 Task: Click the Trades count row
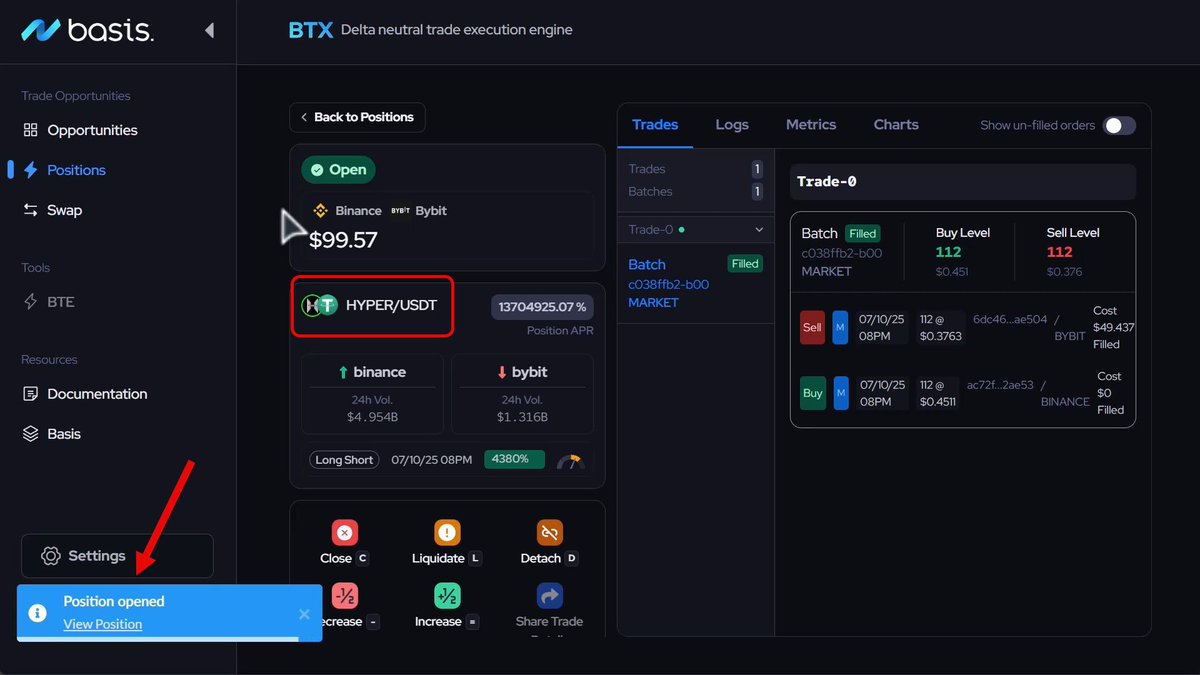point(695,169)
